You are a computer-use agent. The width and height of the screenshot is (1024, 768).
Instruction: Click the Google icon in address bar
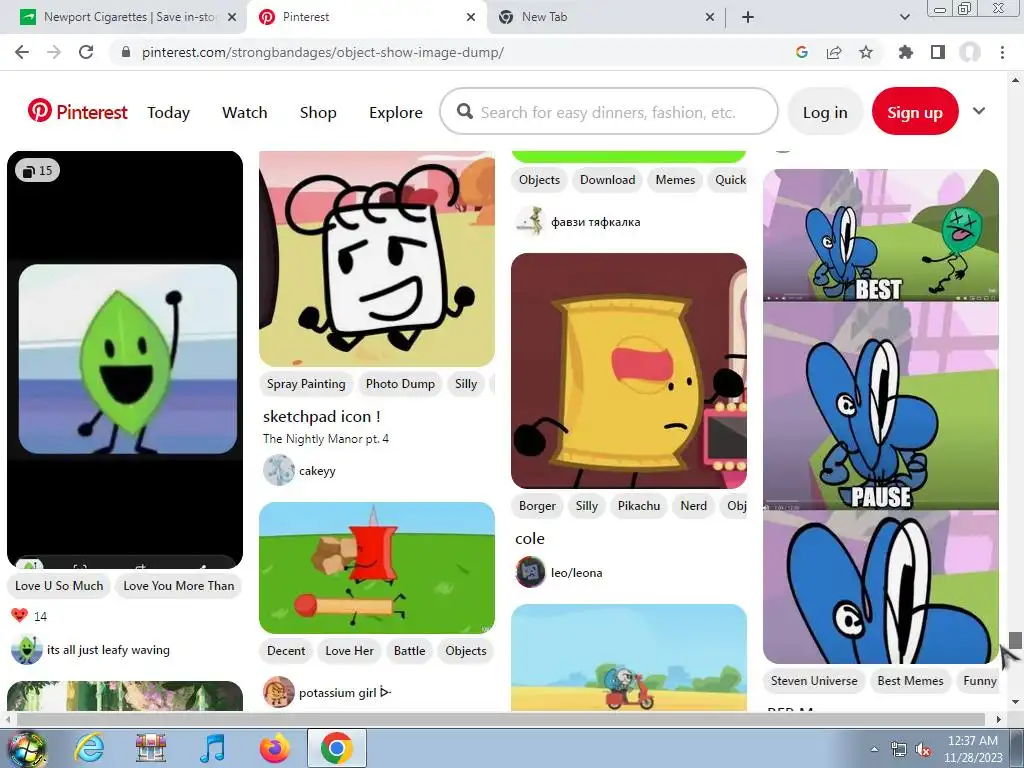pos(802,52)
